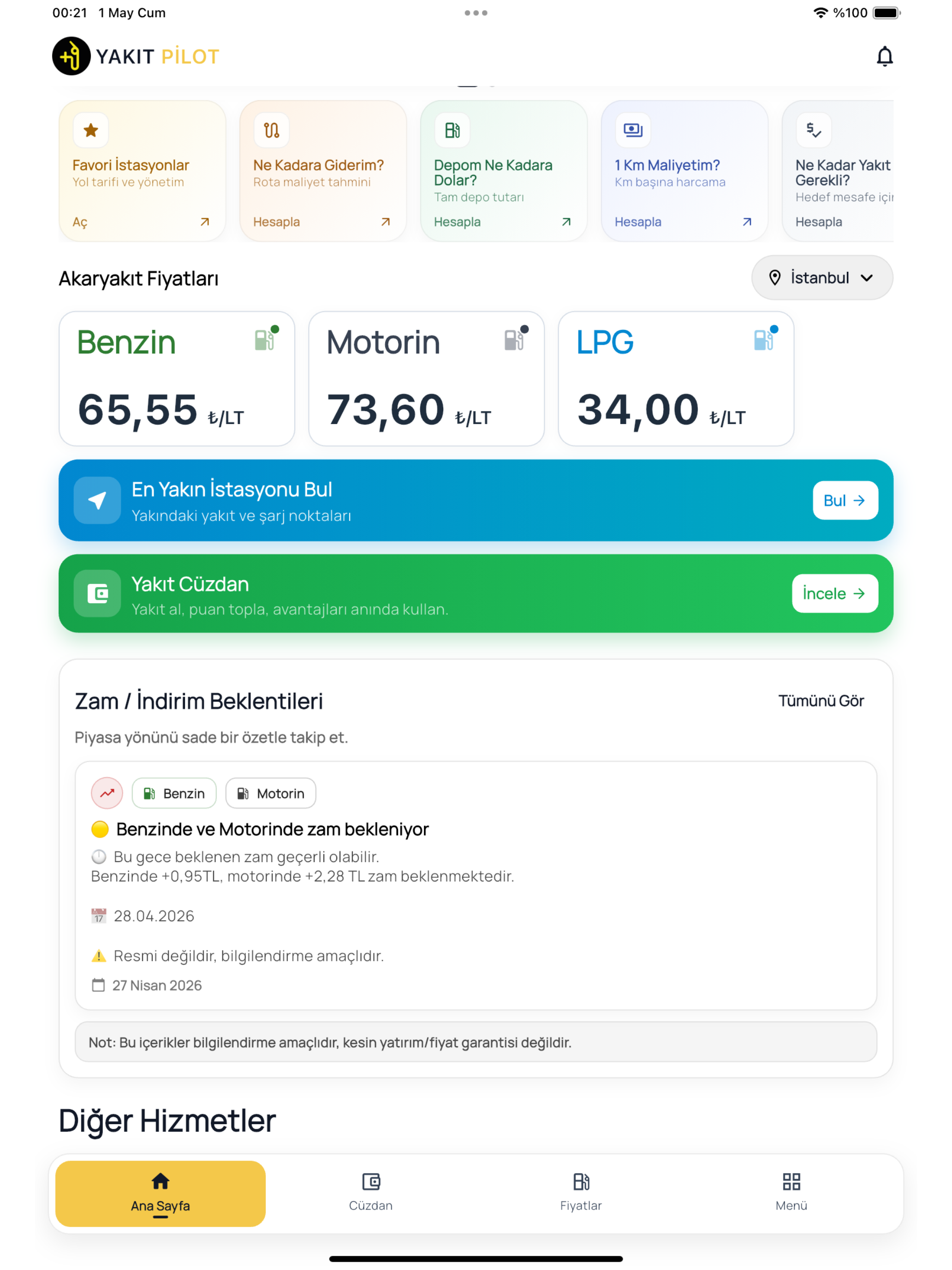
Task: Open Tümünü Gör link
Action: (821, 701)
